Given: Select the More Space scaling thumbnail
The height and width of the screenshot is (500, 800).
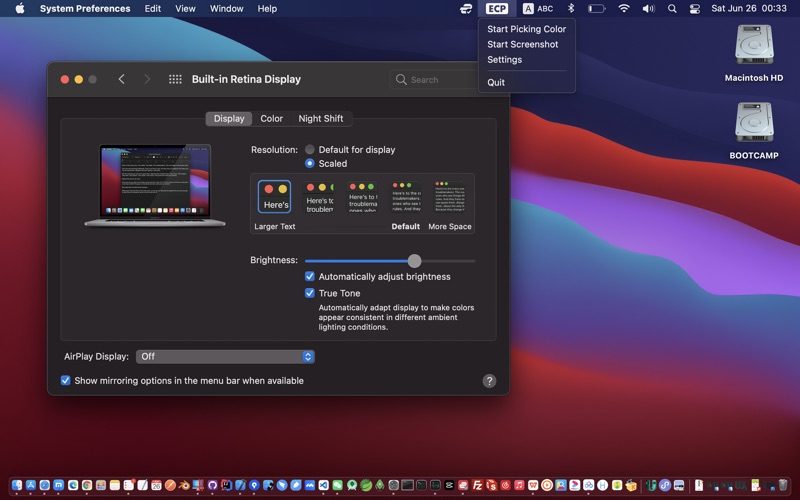Looking at the screenshot, I should point(450,196).
